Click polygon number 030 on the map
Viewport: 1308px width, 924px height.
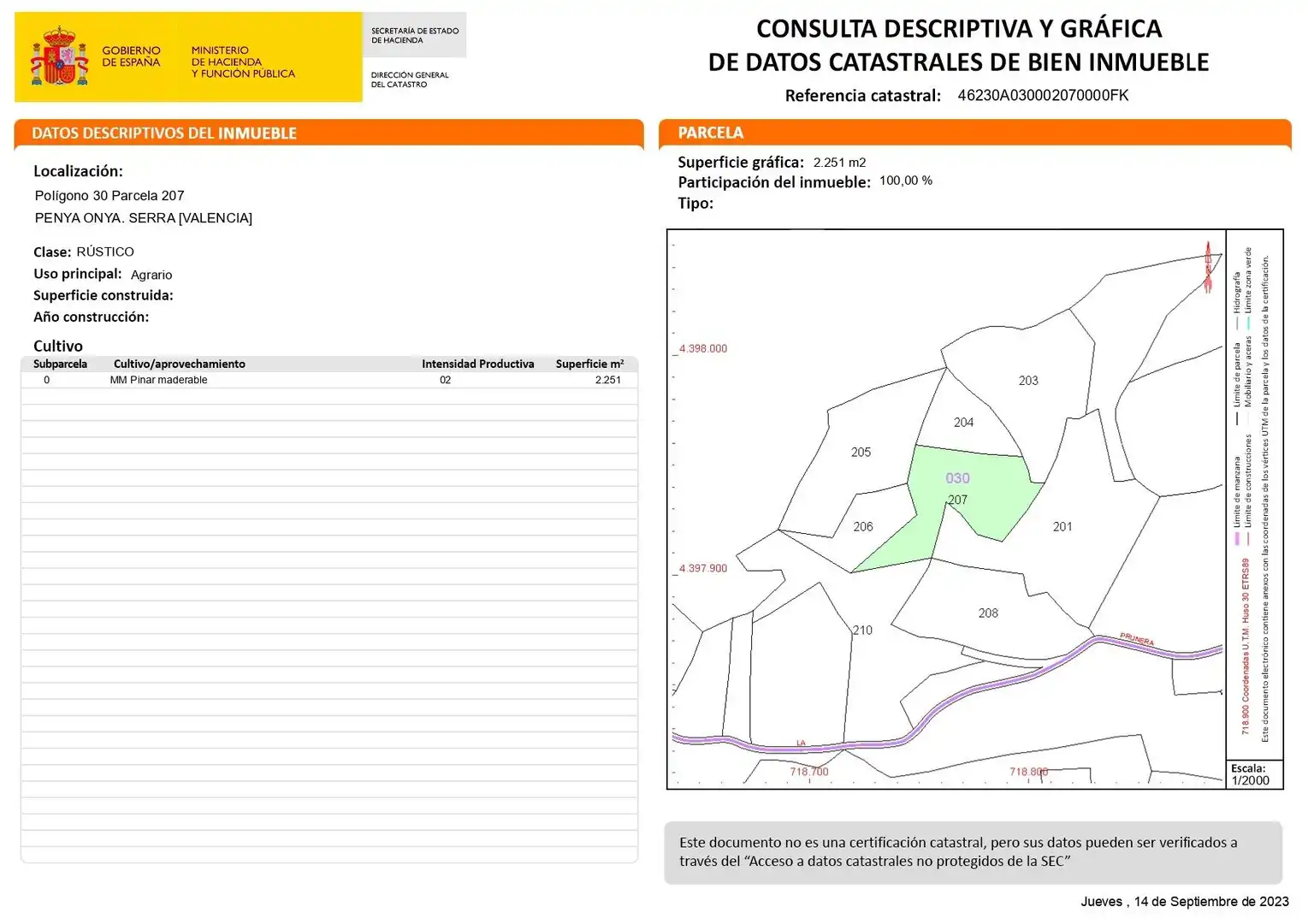tap(957, 479)
